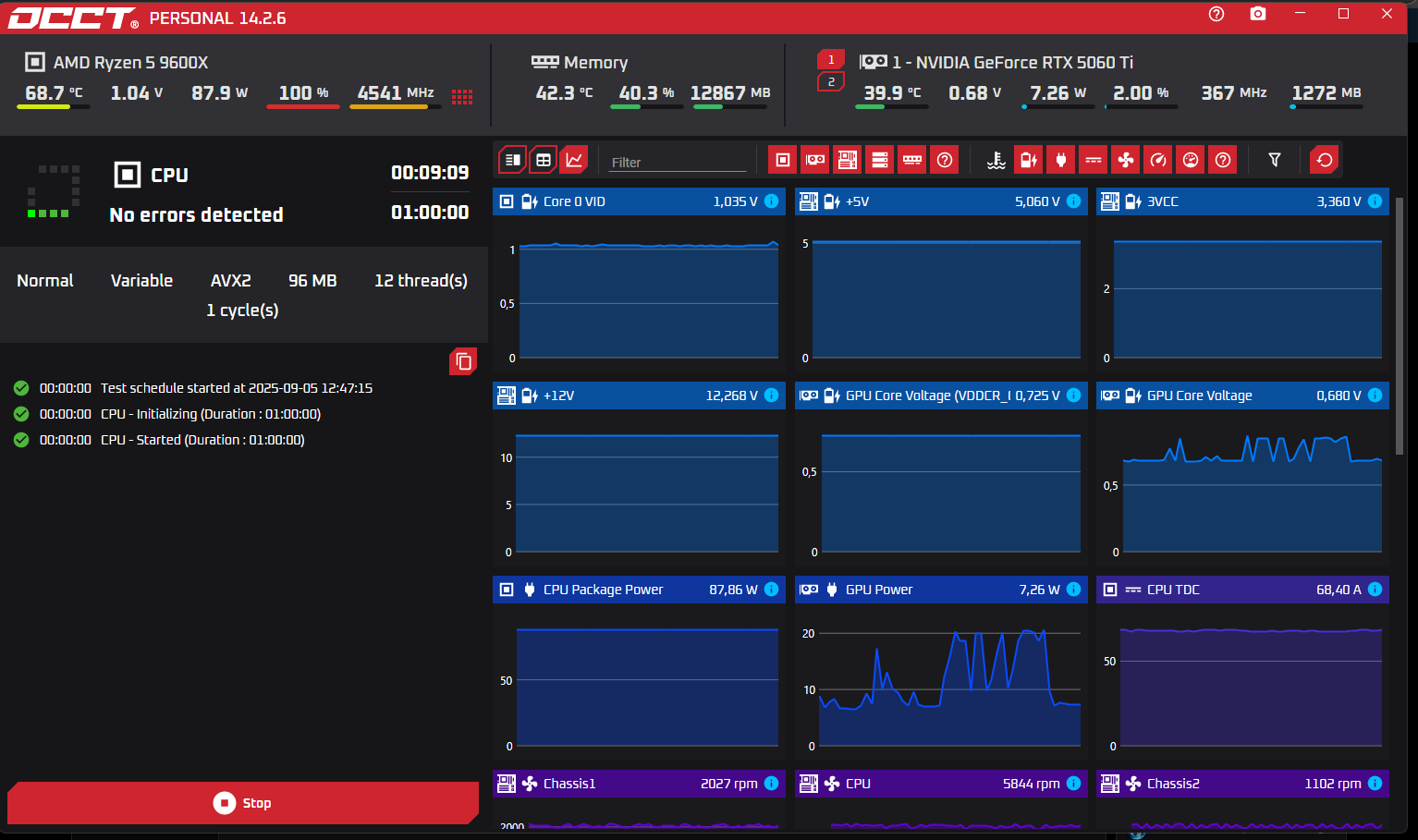1418x840 pixels.
Task: Open OCCT help from the title bar
Action: click(x=1216, y=14)
